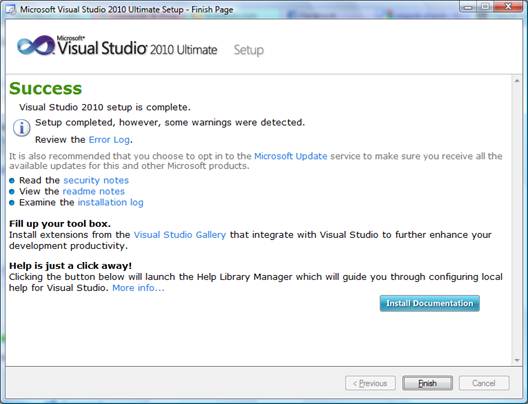The height and width of the screenshot is (404, 528).
Task: Click the scrollbar up arrow
Action: (517, 81)
